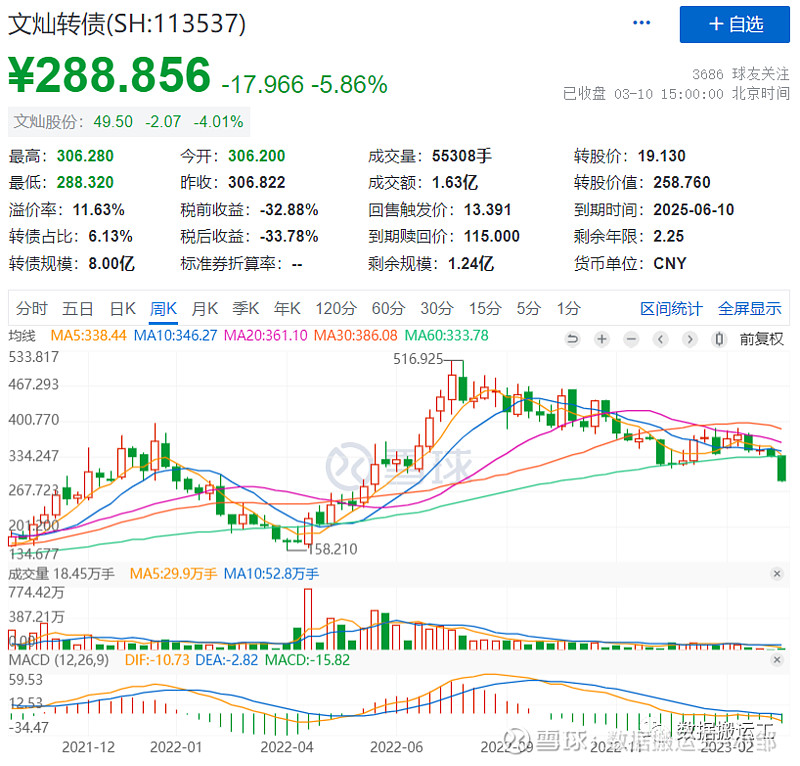
Task: Click the 均线 indicator label
Action: pyautogui.click(x=22, y=336)
